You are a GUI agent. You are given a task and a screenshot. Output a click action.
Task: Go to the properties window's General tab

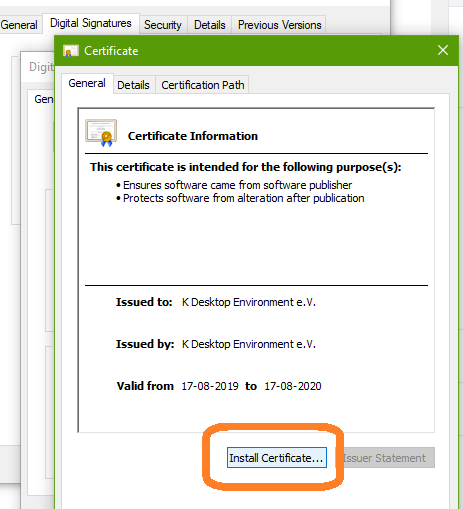pyautogui.click(x=19, y=25)
